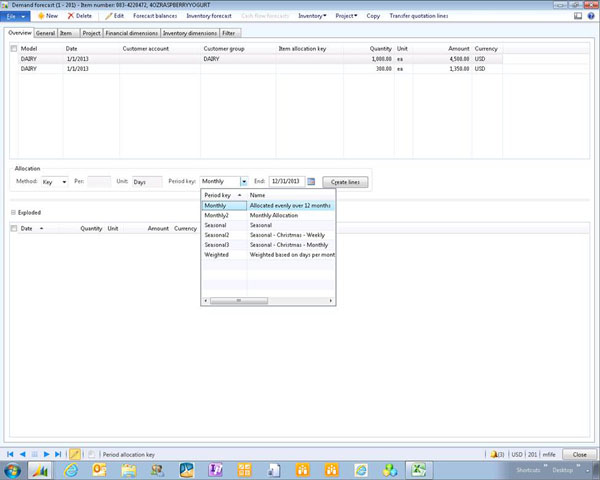Toggle select-all checkbox in Exploded grid
Viewport: 600px width, 480px height.
point(14,229)
